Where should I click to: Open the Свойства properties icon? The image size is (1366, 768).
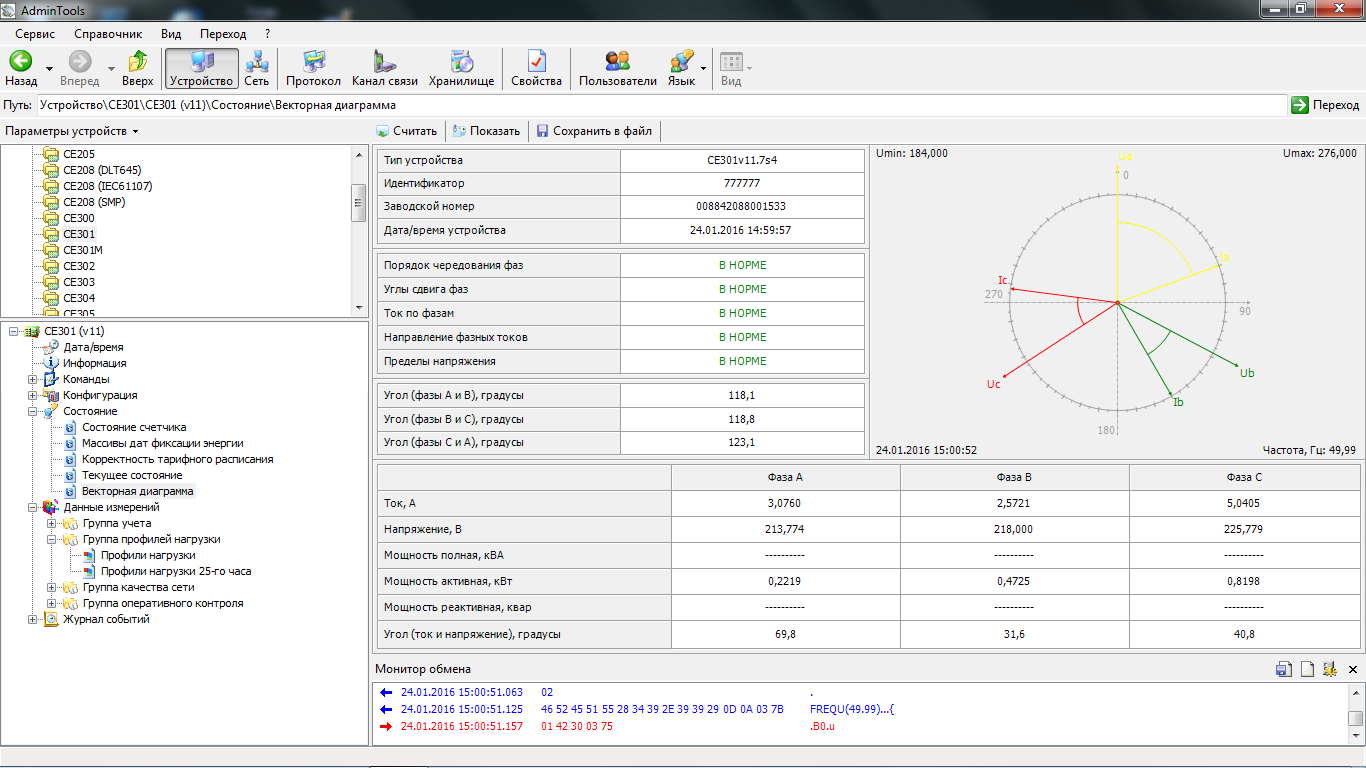537,62
